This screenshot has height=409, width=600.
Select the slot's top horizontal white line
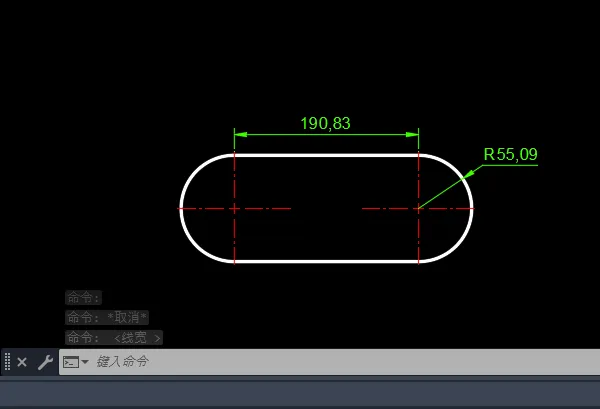(325, 155)
